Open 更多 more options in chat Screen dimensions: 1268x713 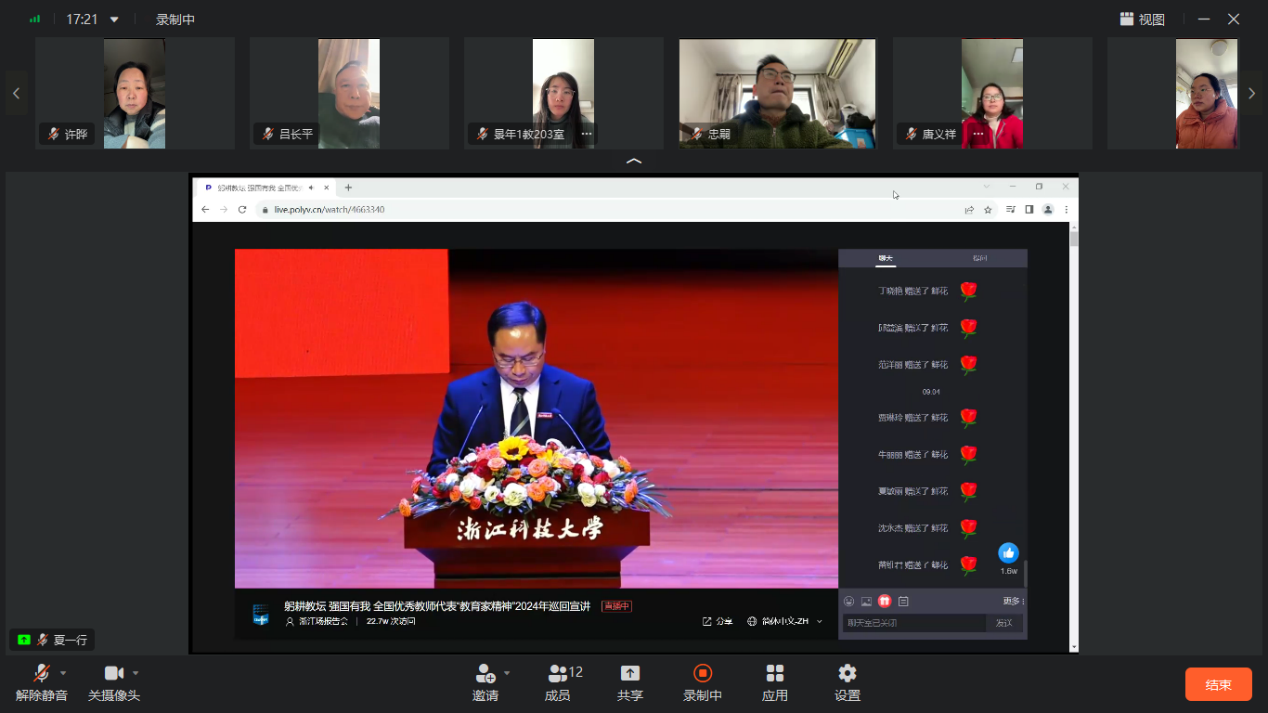coord(1013,601)
